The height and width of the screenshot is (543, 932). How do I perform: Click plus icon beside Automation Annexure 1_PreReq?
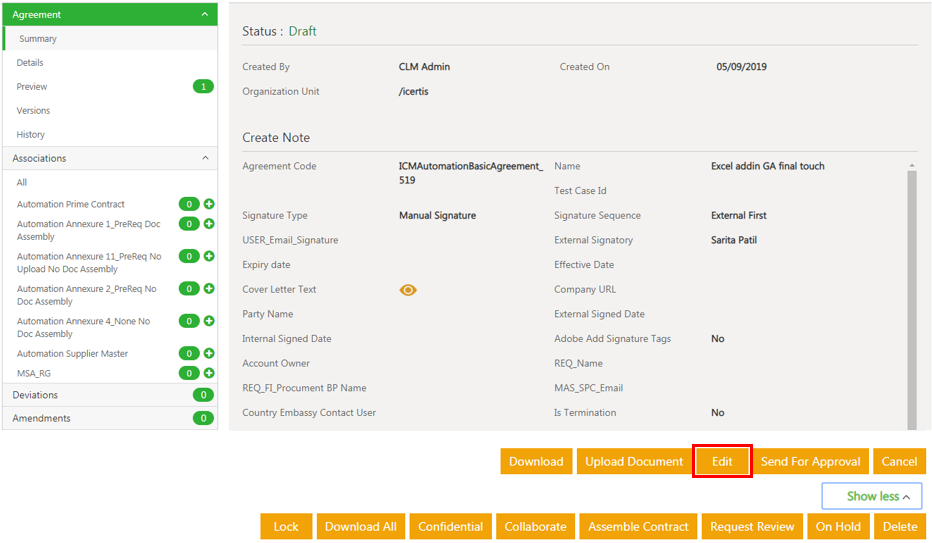tap(209, 224)
